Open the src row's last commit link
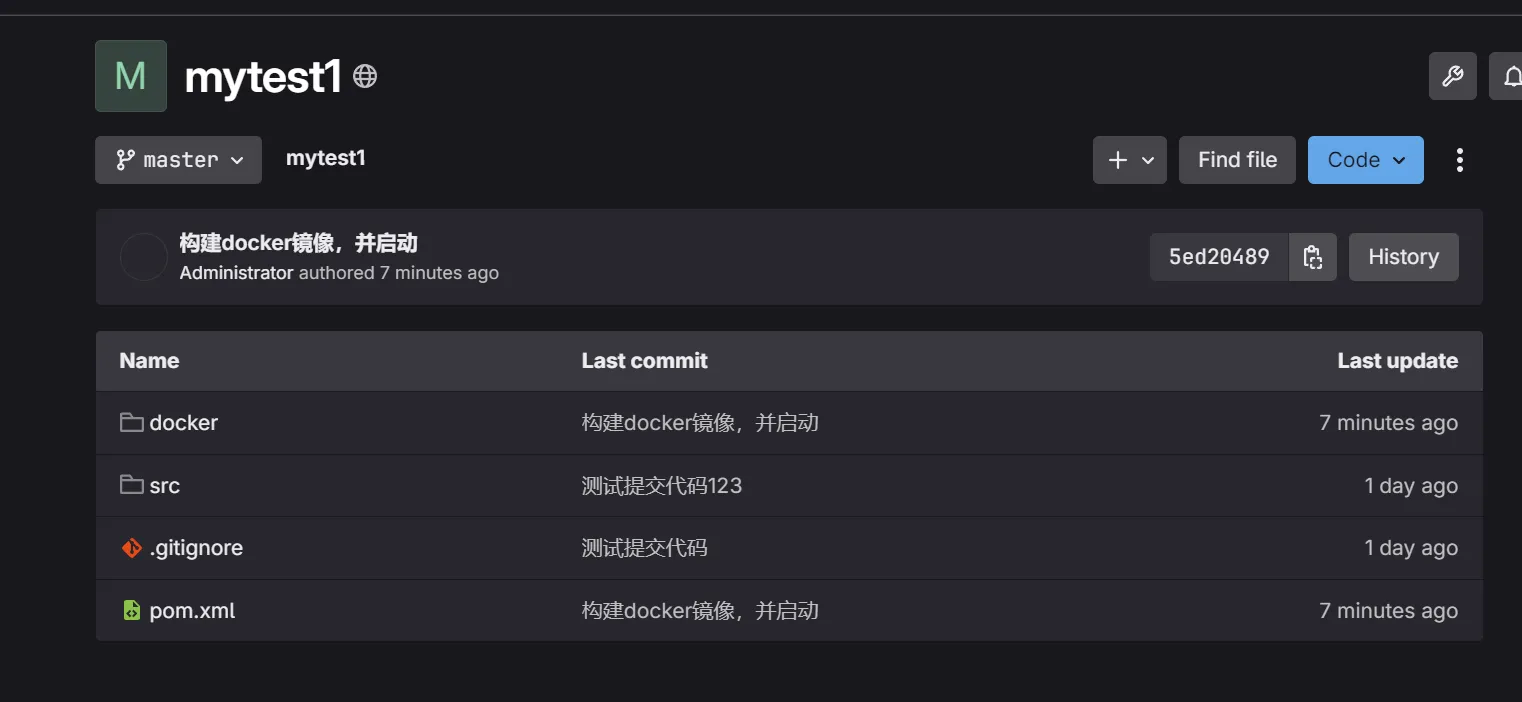1522x702 pixels. tap(662, 486)
